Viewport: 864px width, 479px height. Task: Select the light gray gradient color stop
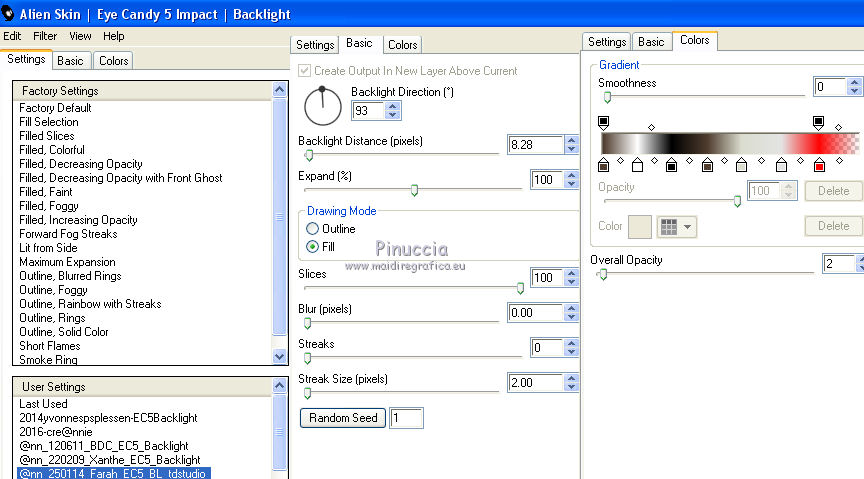point(781,165)
